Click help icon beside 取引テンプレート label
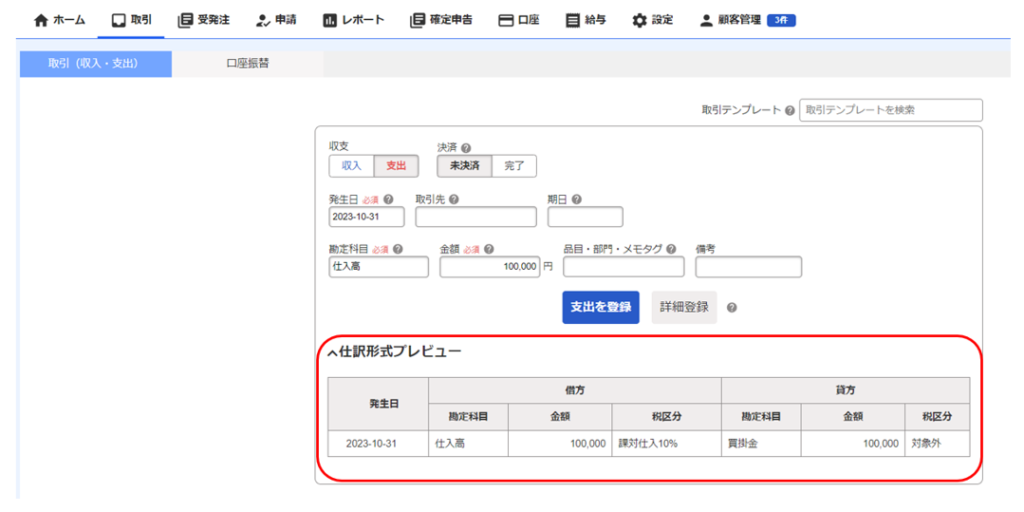1024x512 pixels. coord(790,111)
